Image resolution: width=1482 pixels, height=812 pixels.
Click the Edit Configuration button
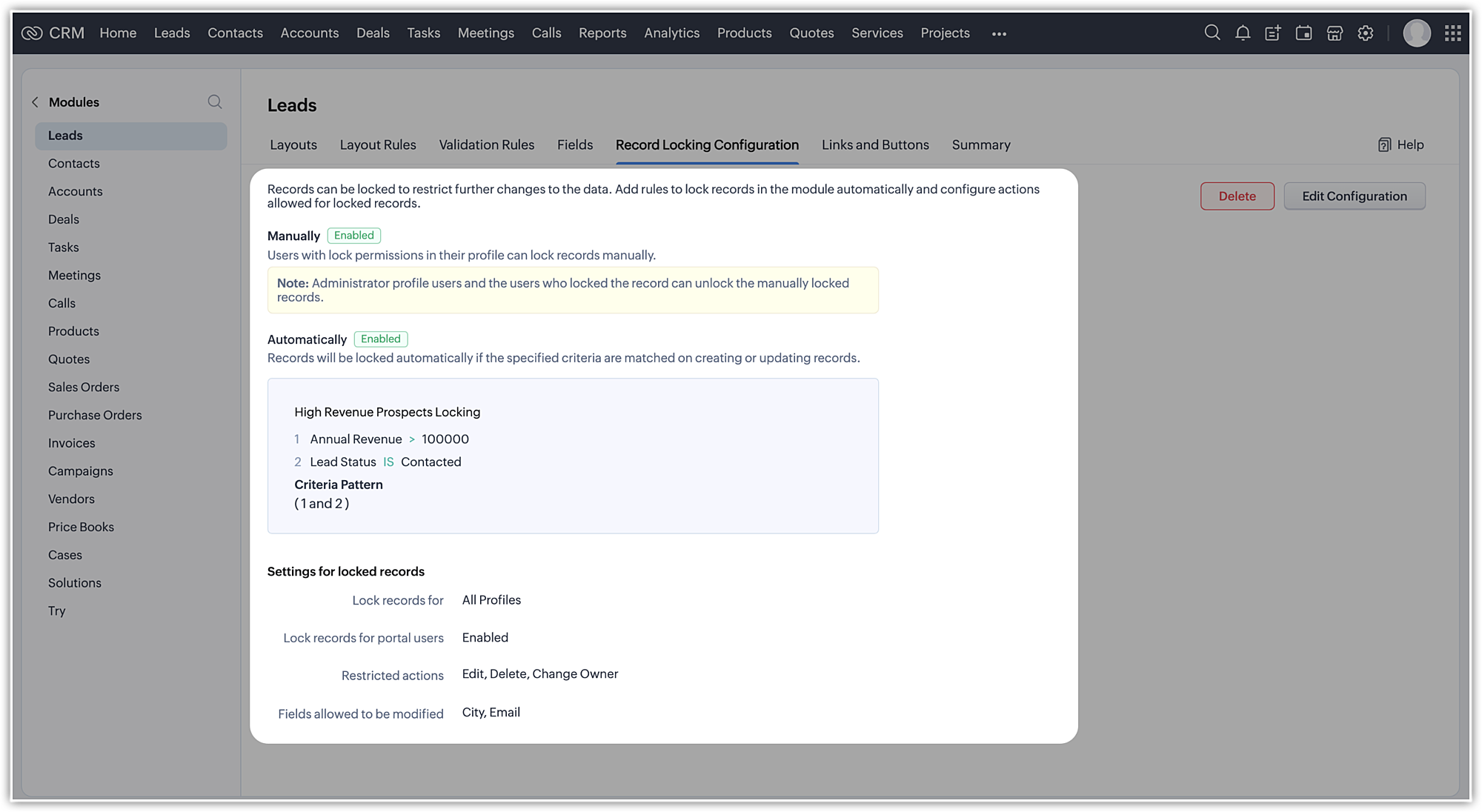point(1354,196)
